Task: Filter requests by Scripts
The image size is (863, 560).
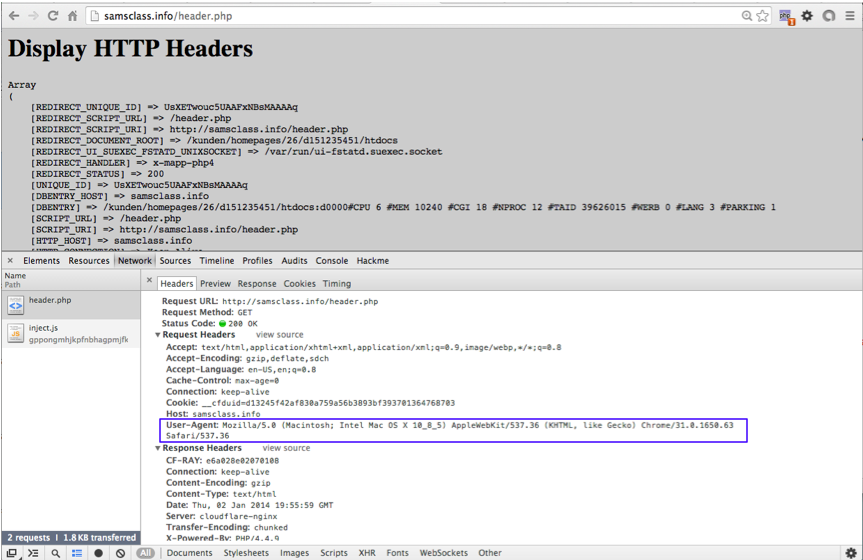Action: (334, 553)
